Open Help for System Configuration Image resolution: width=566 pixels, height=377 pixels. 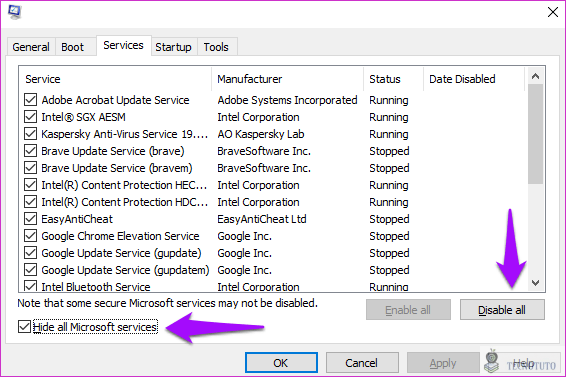coord(523,363)
